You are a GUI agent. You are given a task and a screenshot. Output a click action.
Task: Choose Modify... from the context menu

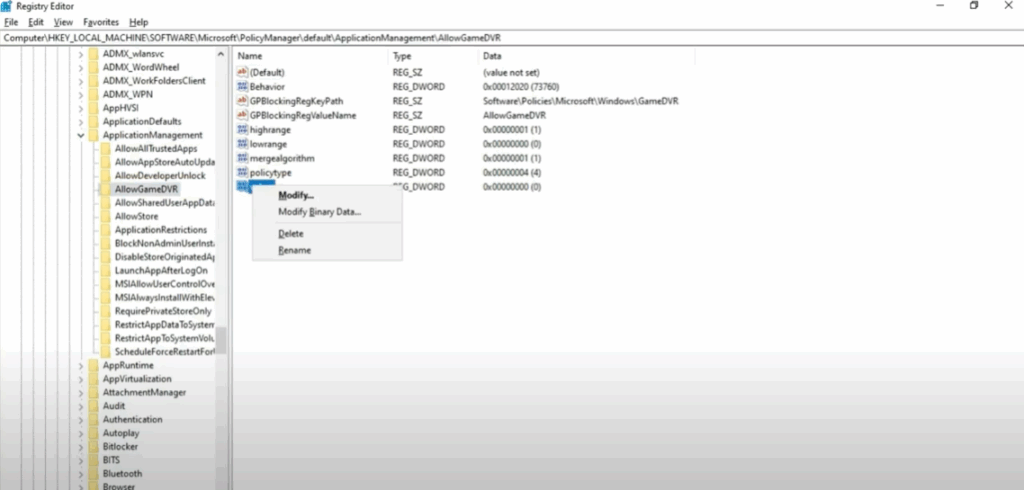point(295,195)
